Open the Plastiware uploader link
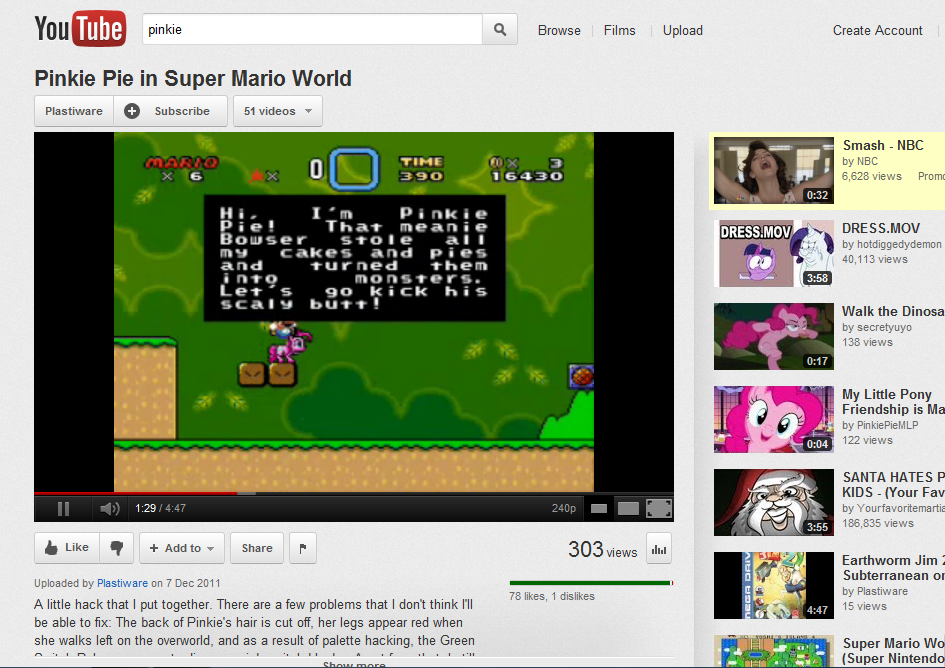This screenshot has width=945, height=668. (122, 583)
